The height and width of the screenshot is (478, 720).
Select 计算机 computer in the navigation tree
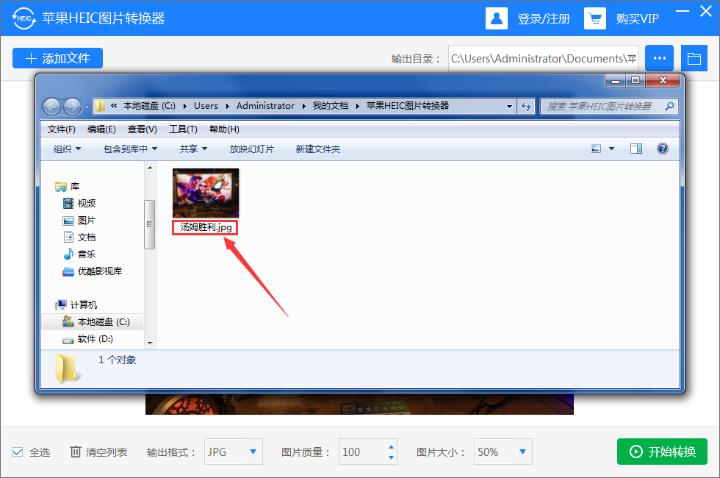[x=76, y=305]
